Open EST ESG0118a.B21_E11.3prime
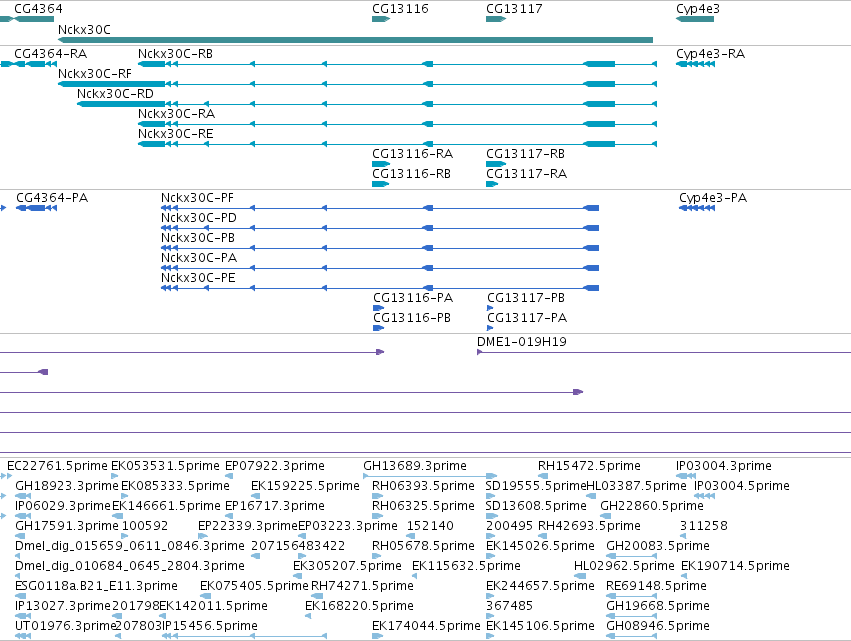The width and height of the screenshot is (851, 641). pos(96,587)
